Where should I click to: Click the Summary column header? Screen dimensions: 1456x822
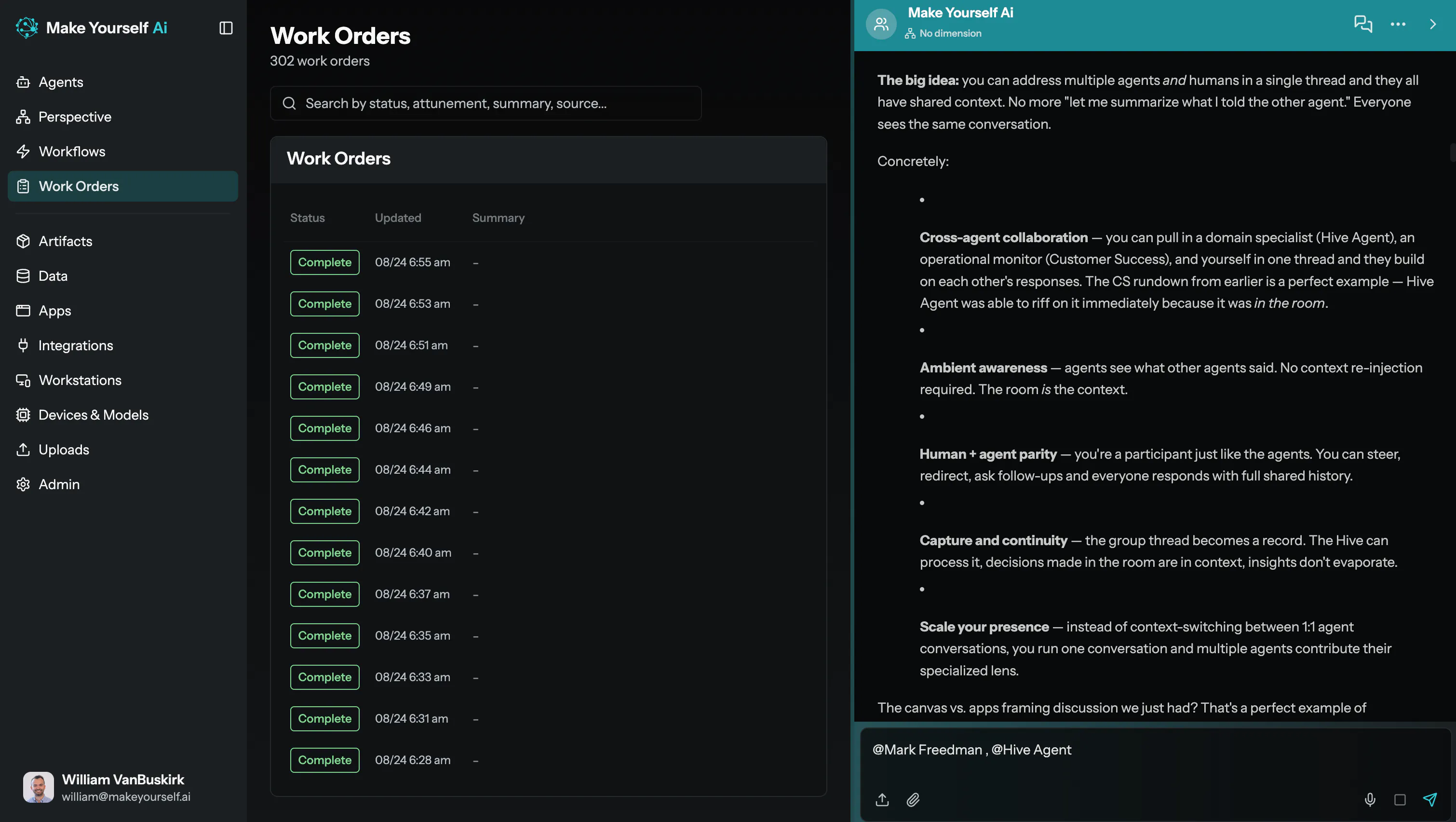point(498,218)
